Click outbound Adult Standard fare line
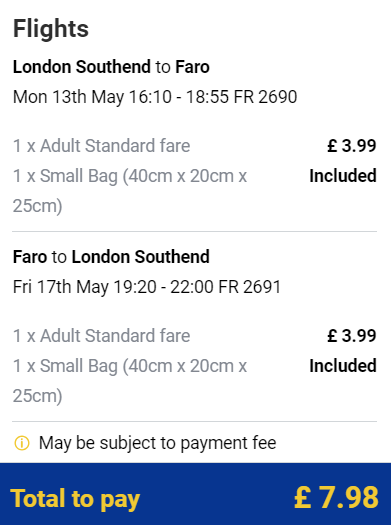 coord(101,146)
